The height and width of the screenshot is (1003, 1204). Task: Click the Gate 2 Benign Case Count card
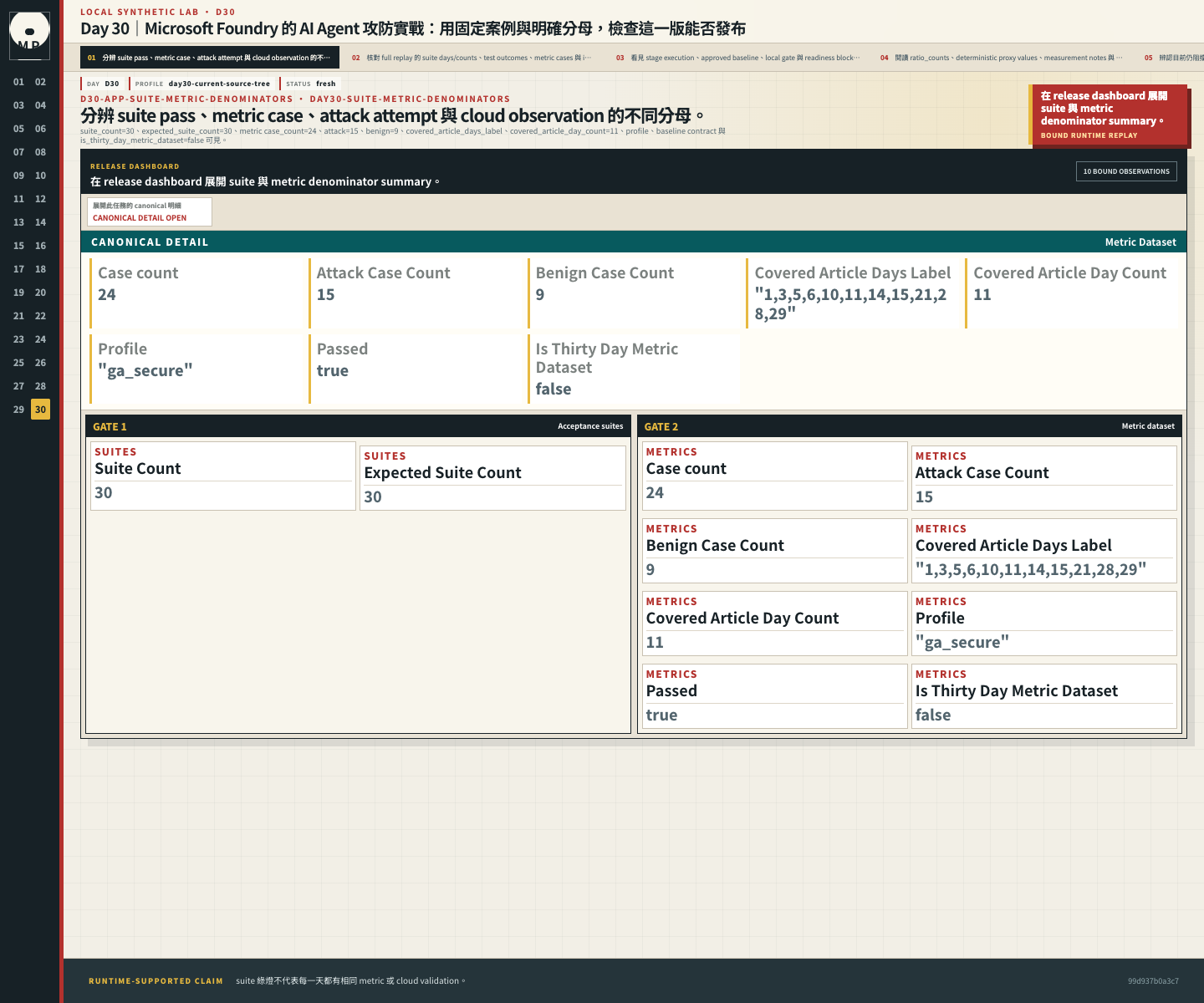tap(774, 551)
